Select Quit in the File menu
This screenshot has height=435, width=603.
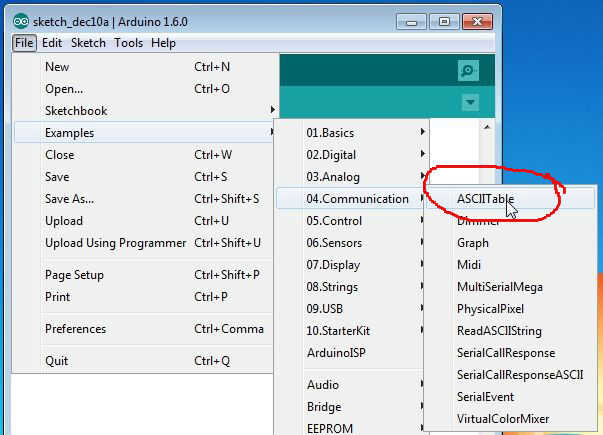(143, 361)
